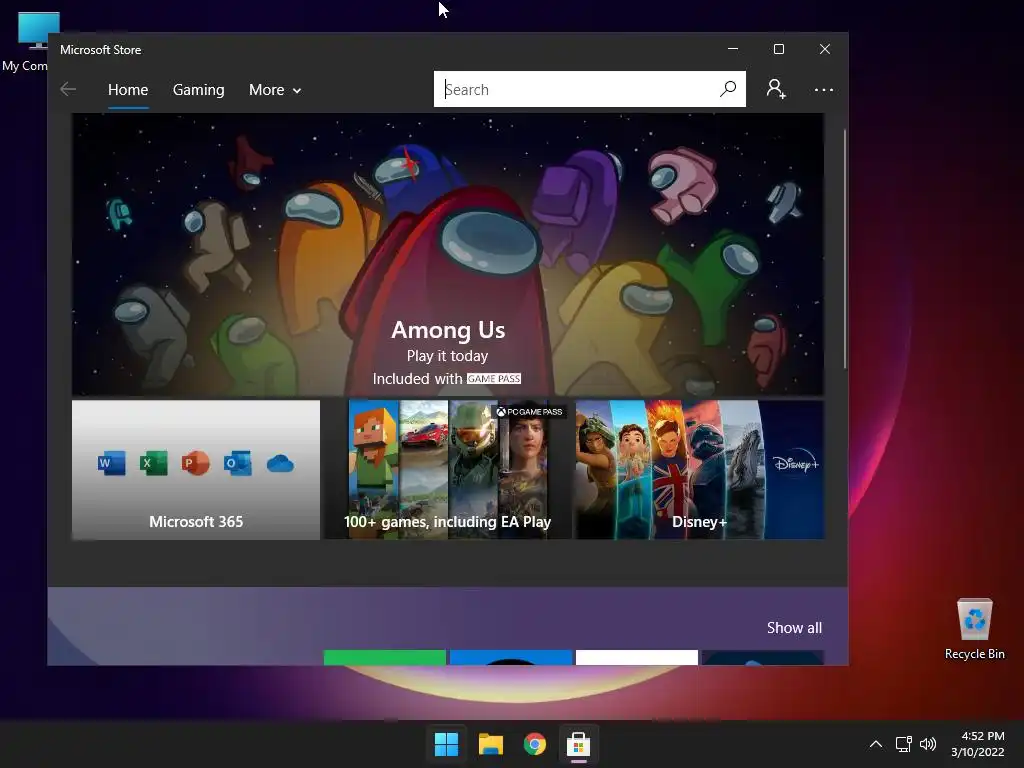
Task: Click the Show all link
Action: (x=794, y=628)
